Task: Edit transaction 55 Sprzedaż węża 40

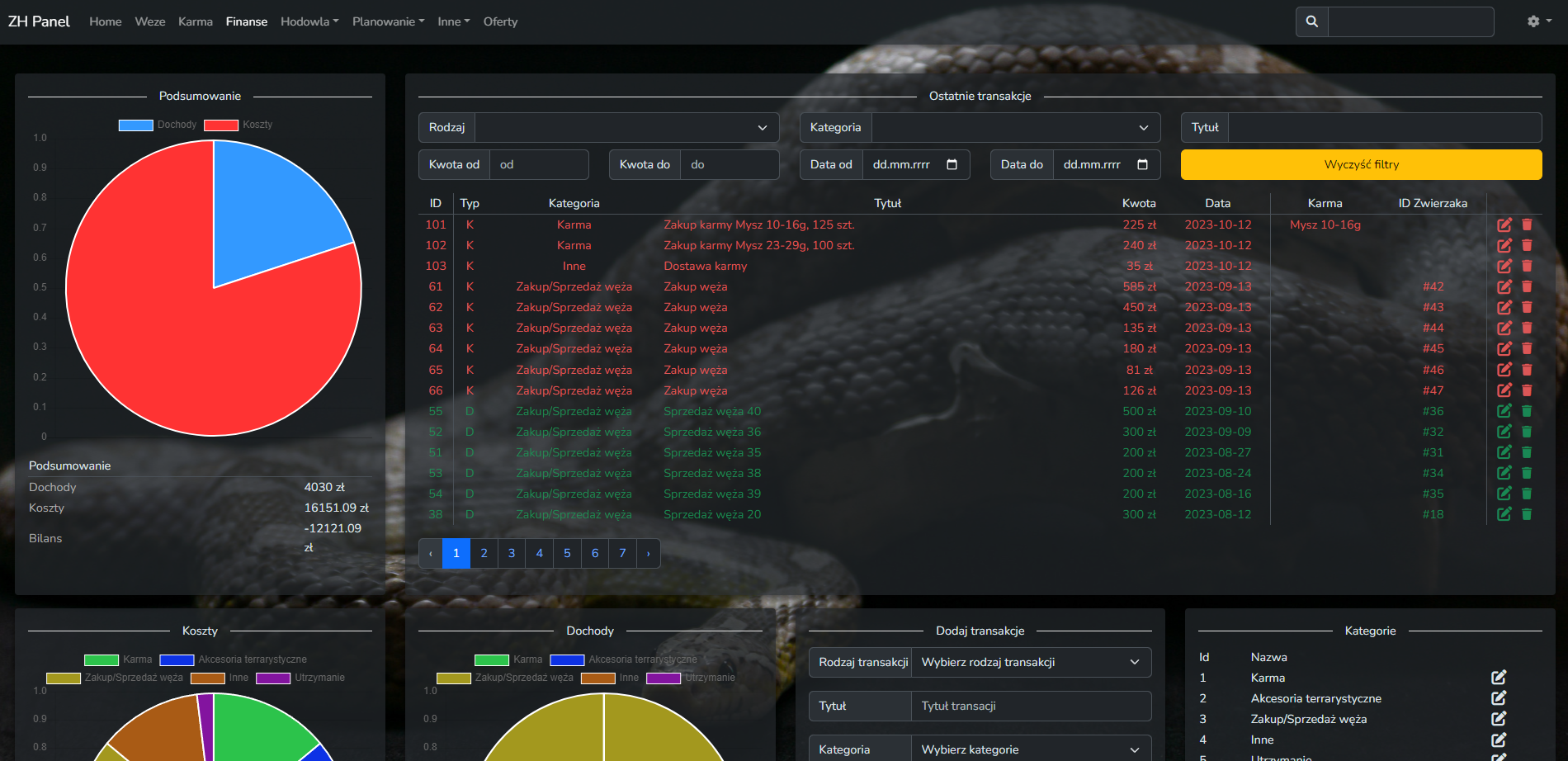Action: tap(1504, 411)
